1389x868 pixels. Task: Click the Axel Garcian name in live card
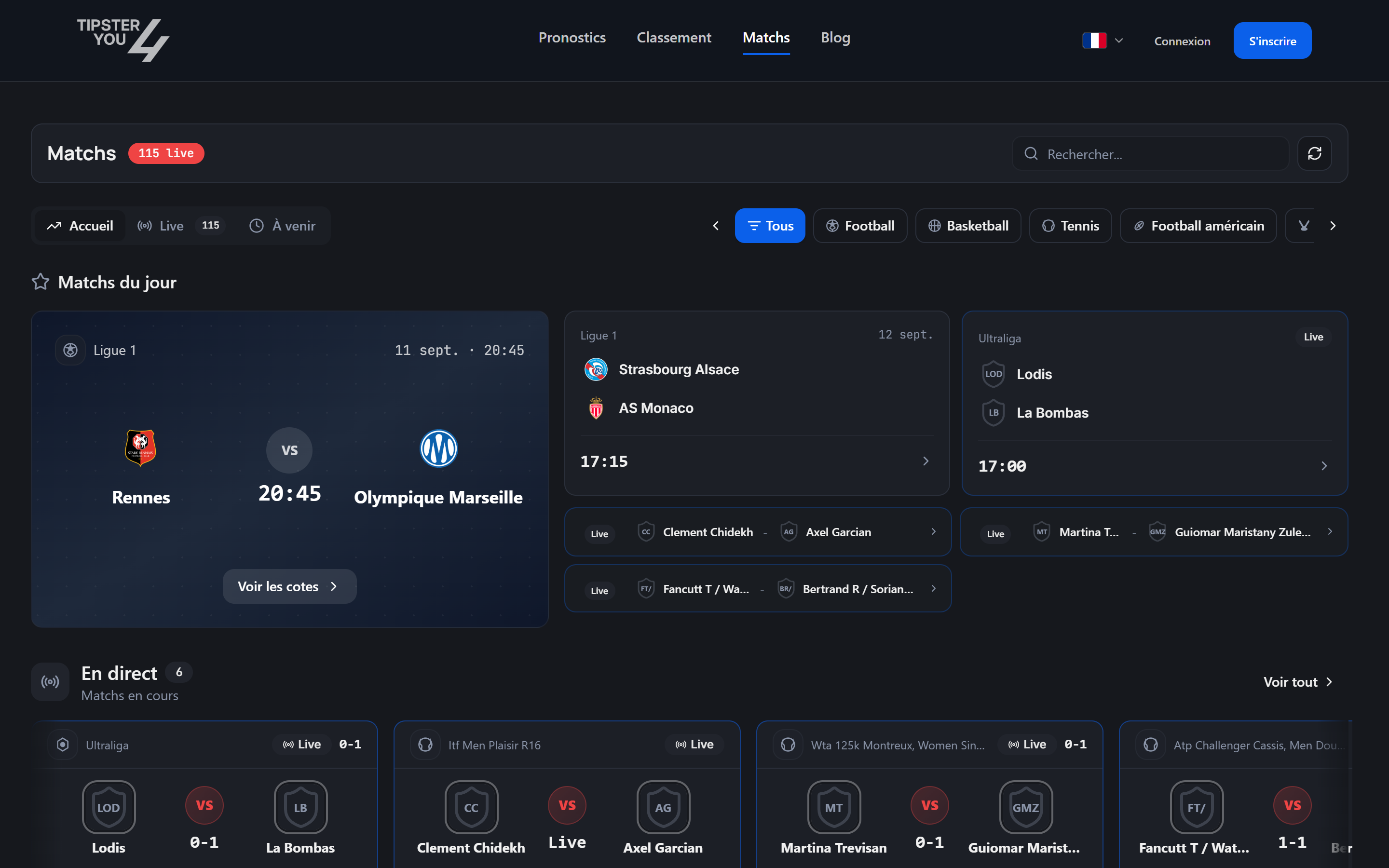click(663, 847)
